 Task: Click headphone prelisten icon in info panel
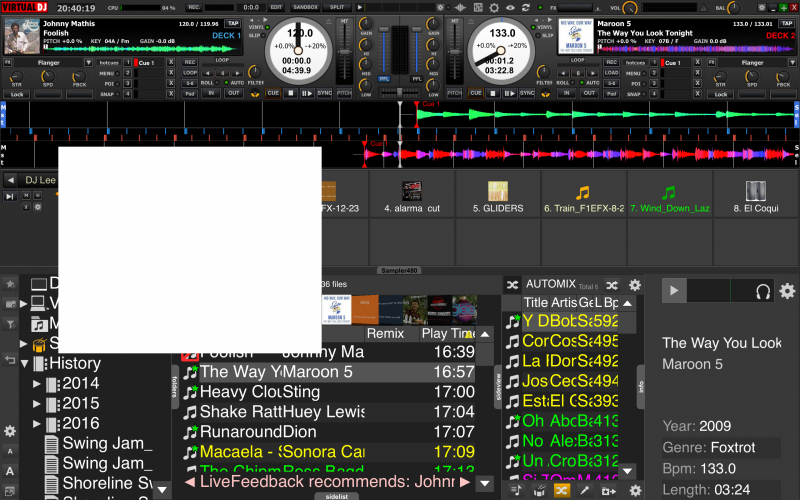(763, 291)
